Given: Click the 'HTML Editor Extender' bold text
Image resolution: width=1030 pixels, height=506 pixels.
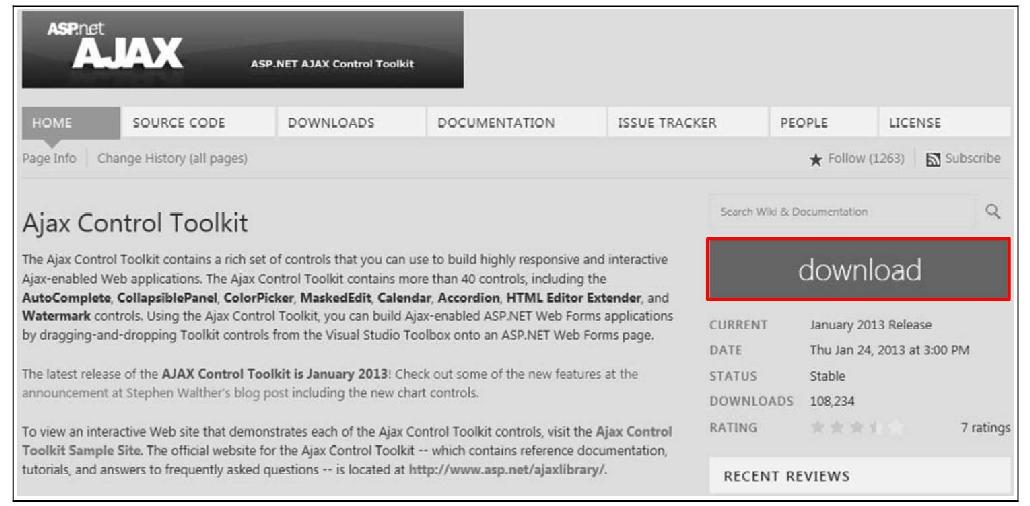Looking at the screenshot, I should (x=573, y=298).
